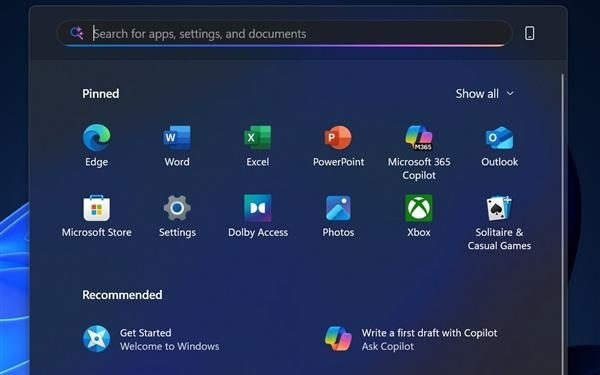
Task: Open the Excel pinned app
Action: pyautogui.click(x=258, y=137)
